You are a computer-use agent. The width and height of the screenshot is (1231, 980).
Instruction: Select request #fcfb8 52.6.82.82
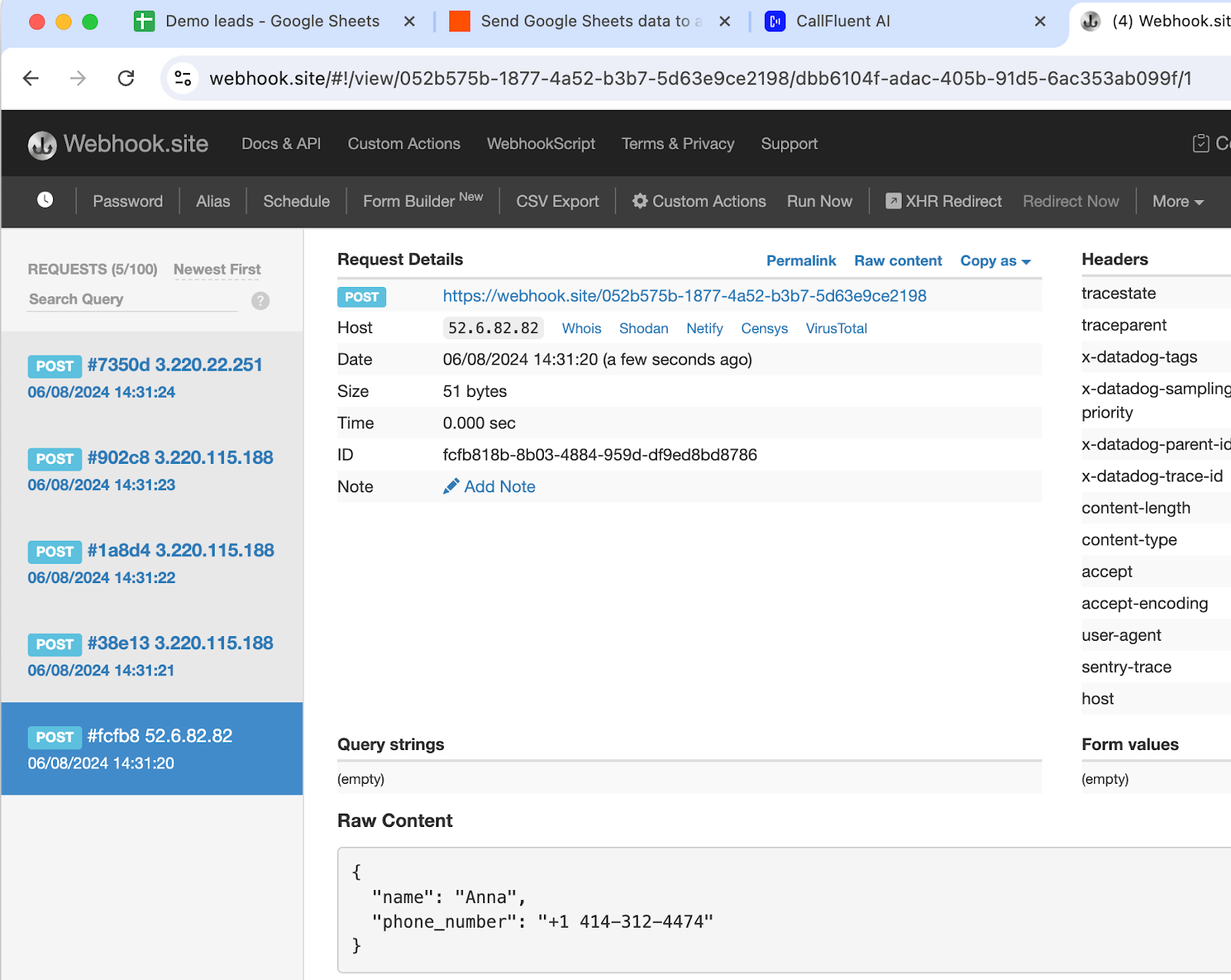pyautogui.click(x=152, y=748)
